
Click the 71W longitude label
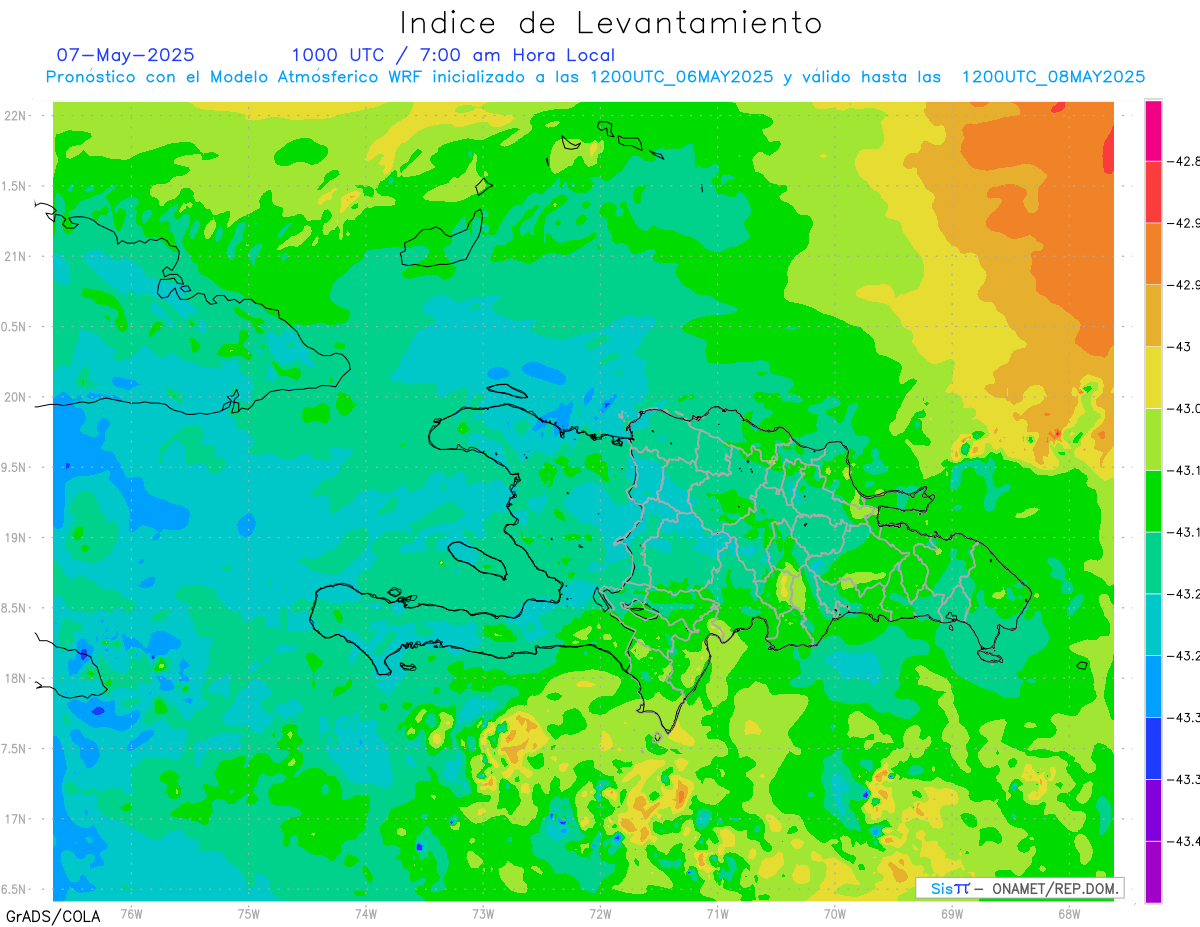717,913
